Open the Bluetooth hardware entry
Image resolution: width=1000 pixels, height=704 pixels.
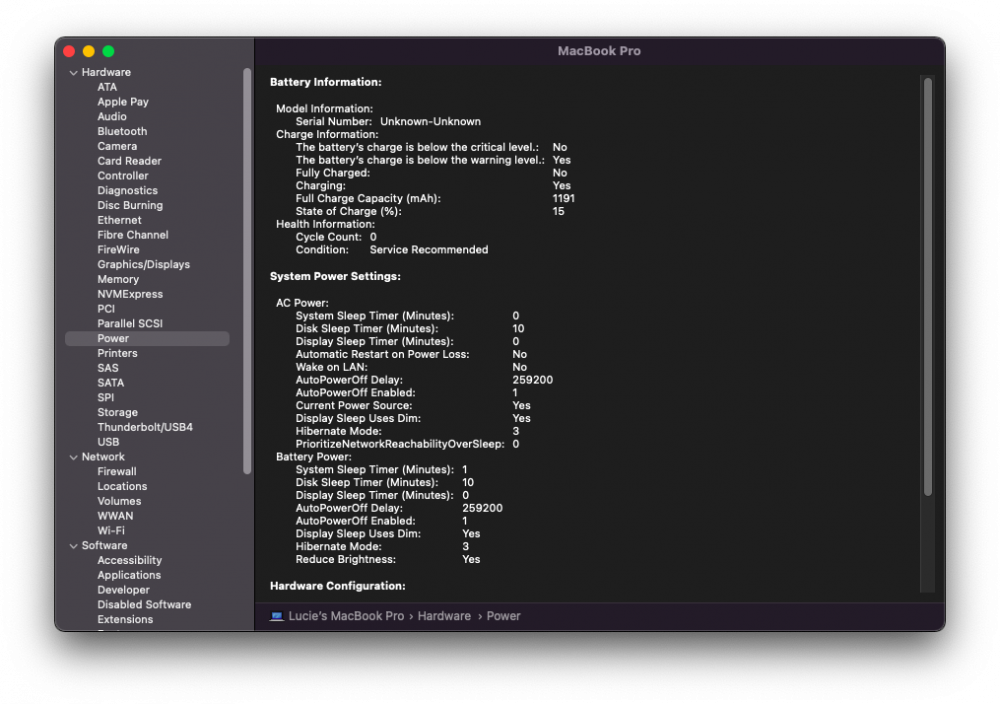tap(122, 131)
